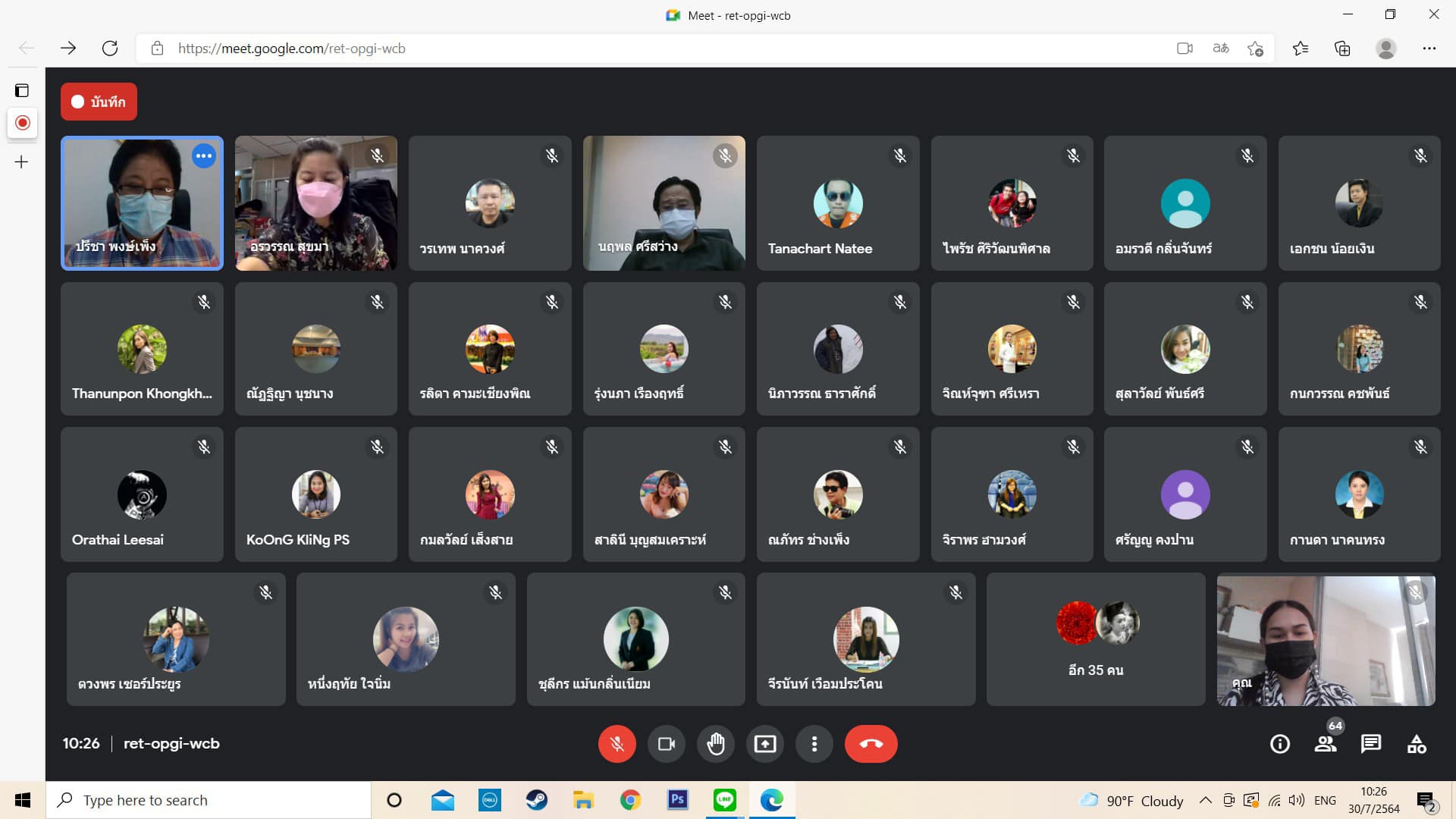Screen dimensions: 1456x819
Task: Click the red record extension sidebar icon
Action: (x=22, y=123)
